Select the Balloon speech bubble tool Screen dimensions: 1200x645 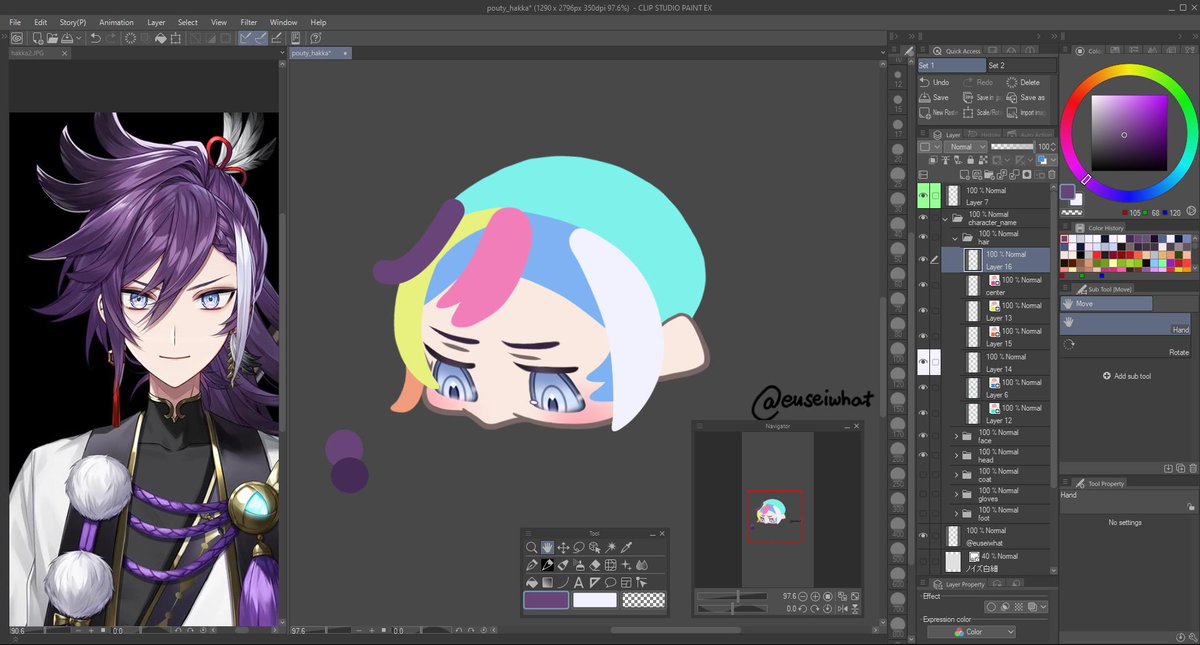point(610,582)
